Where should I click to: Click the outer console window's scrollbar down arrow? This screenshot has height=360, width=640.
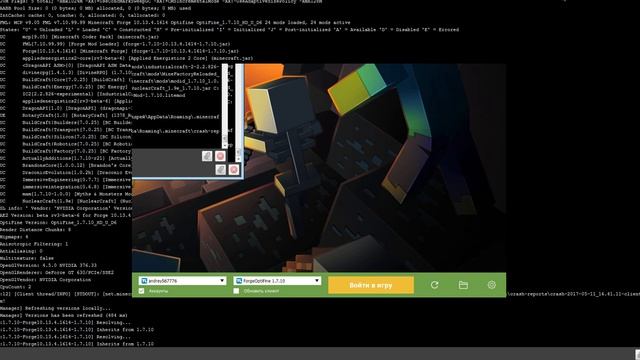click(x=239, y=158)
